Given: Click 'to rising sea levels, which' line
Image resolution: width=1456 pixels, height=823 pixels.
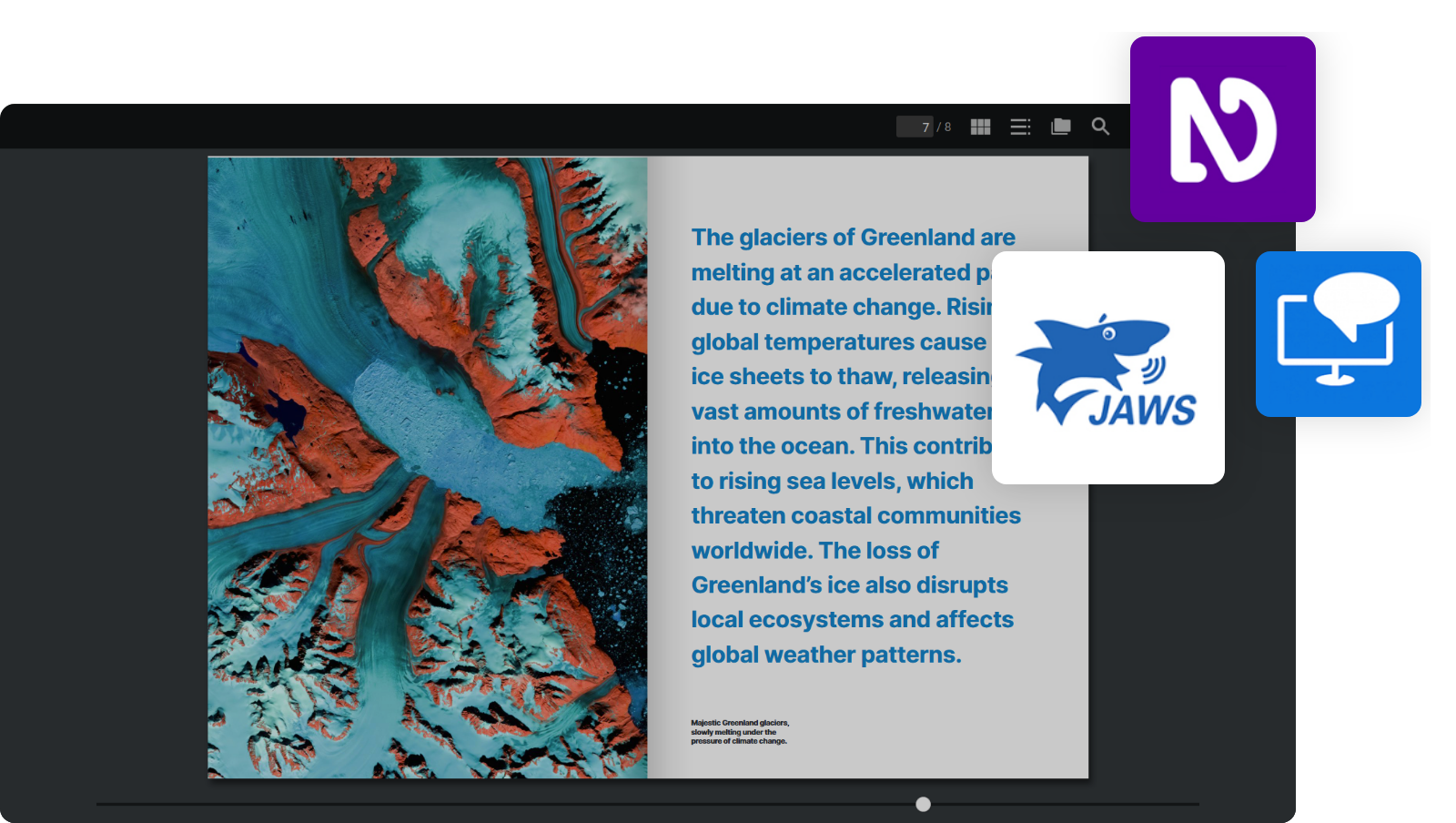Looking at the screenshot, I should (832, 481).
